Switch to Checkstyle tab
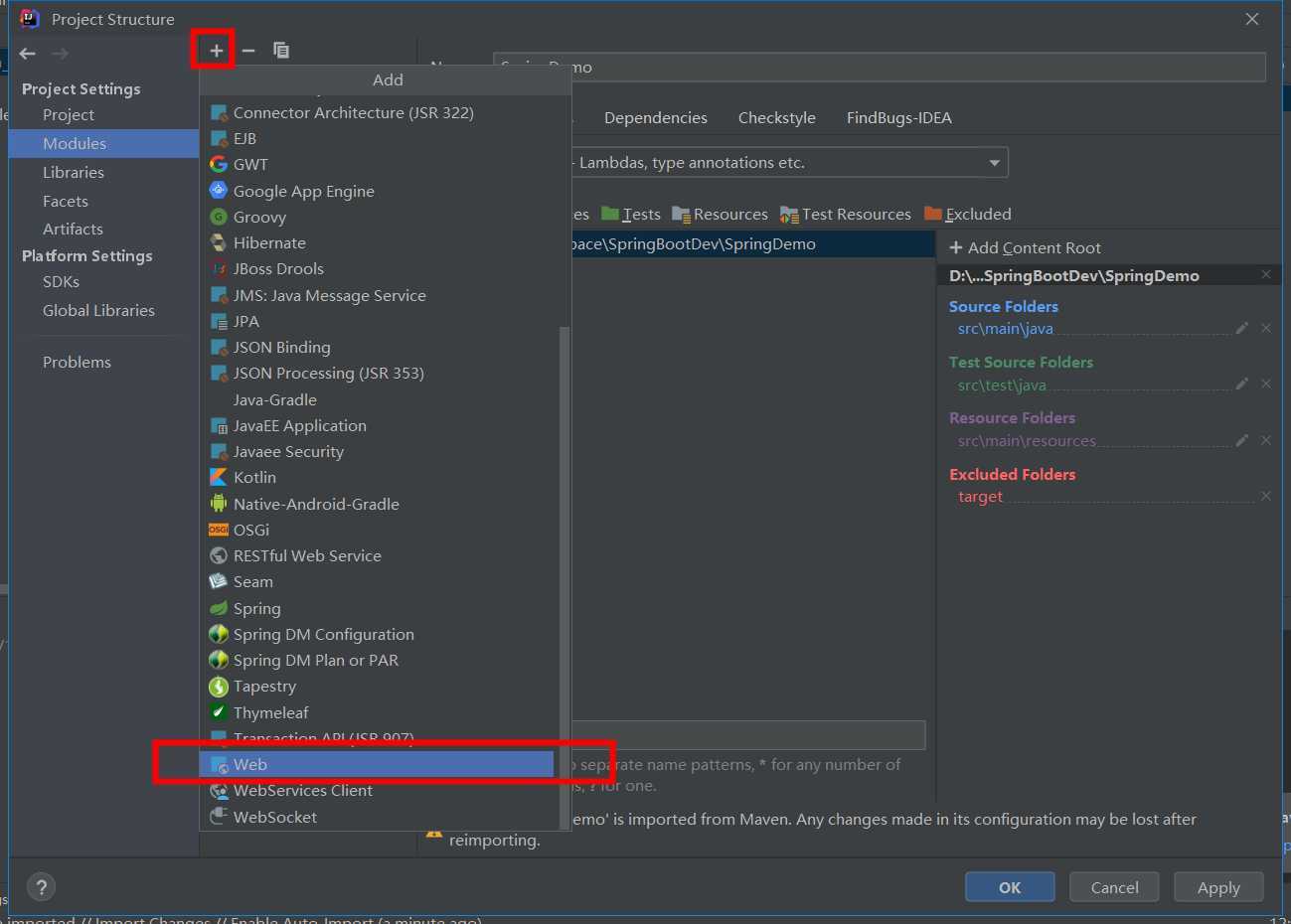1291x924 pixels. point(777,117)
